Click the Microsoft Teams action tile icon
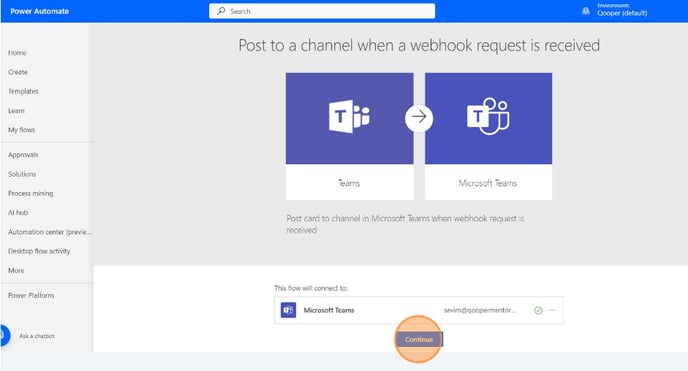This screenshot has height=371, width=688. 488,116
